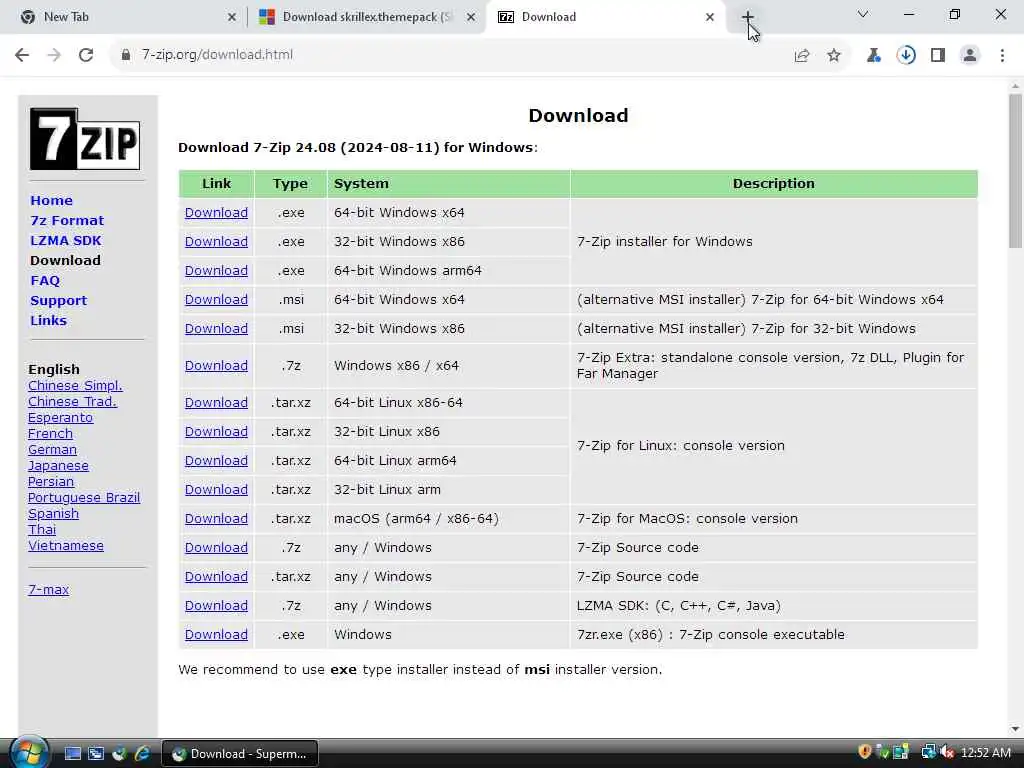The height and width of the screenshot is (768, 1024).
Task: Open a new tab with plus button
Action: 748,17
